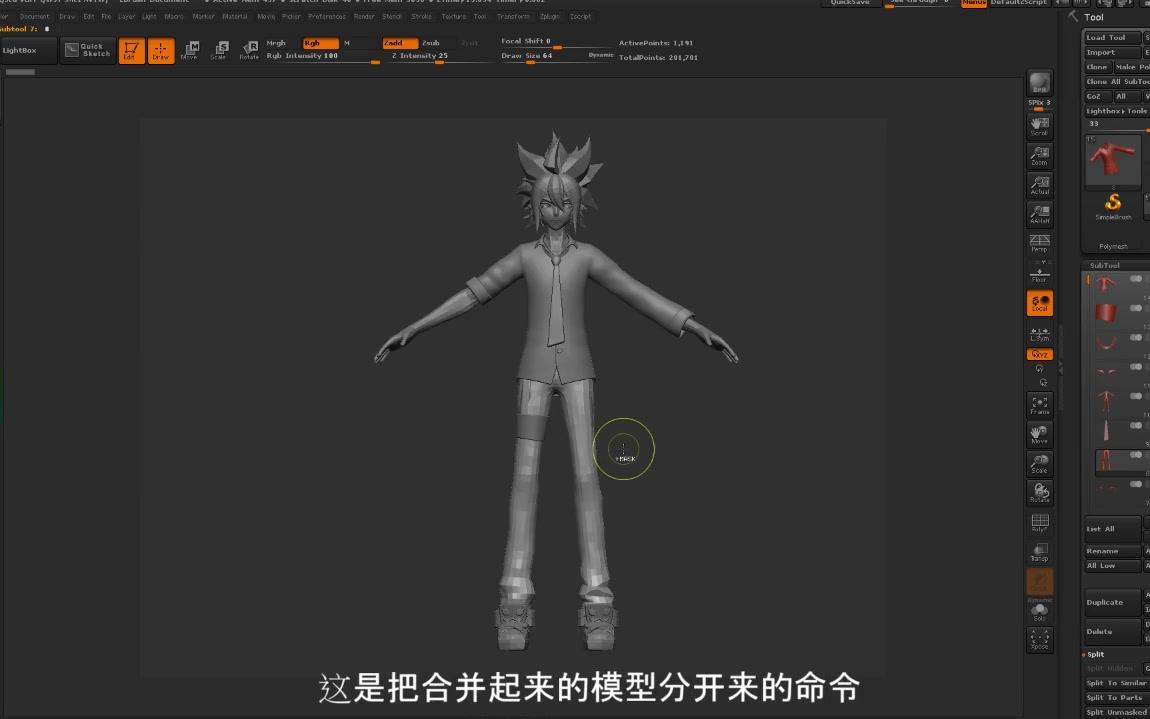
Task: Toggle Zsub mode
Action: point(431,43)
